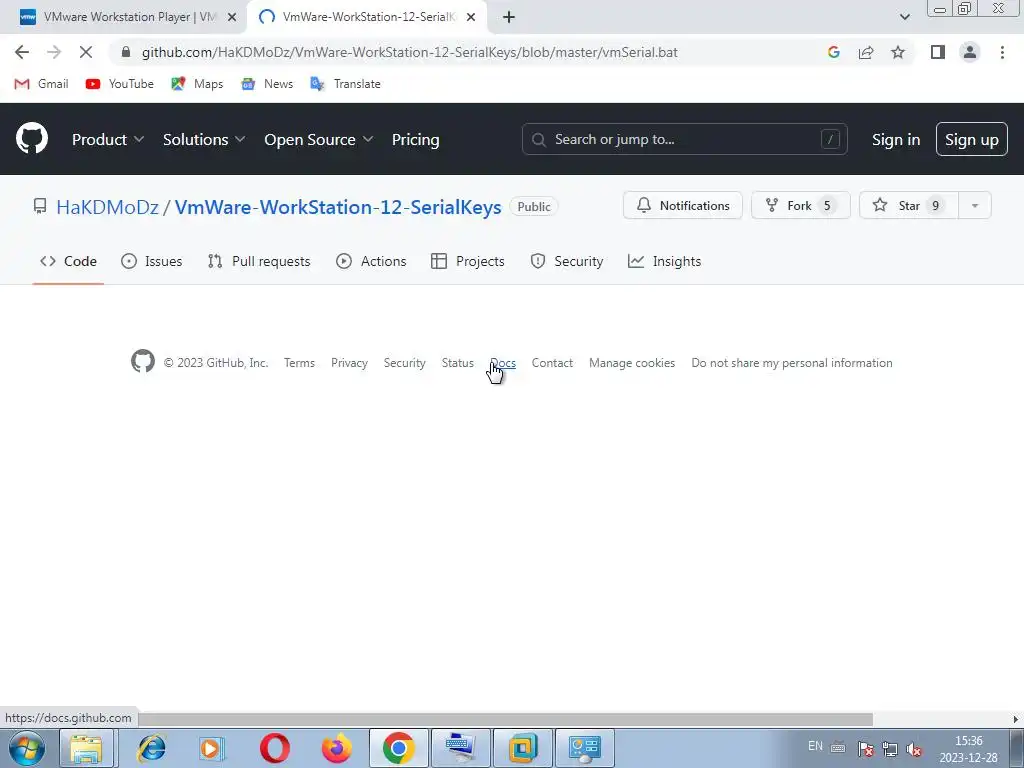Viewport: 1024px width, 768px height.
Task: Expand the Product menu
Action: (x=108, y=140)
